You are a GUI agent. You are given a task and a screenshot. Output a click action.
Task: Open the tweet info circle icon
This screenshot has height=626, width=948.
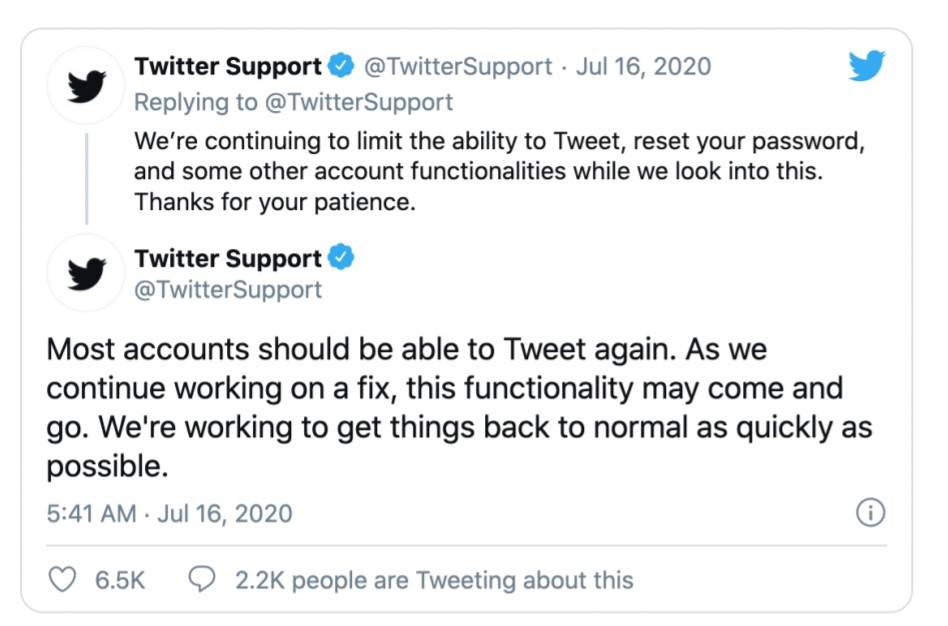pyautogui.click(x=870, y=514)
